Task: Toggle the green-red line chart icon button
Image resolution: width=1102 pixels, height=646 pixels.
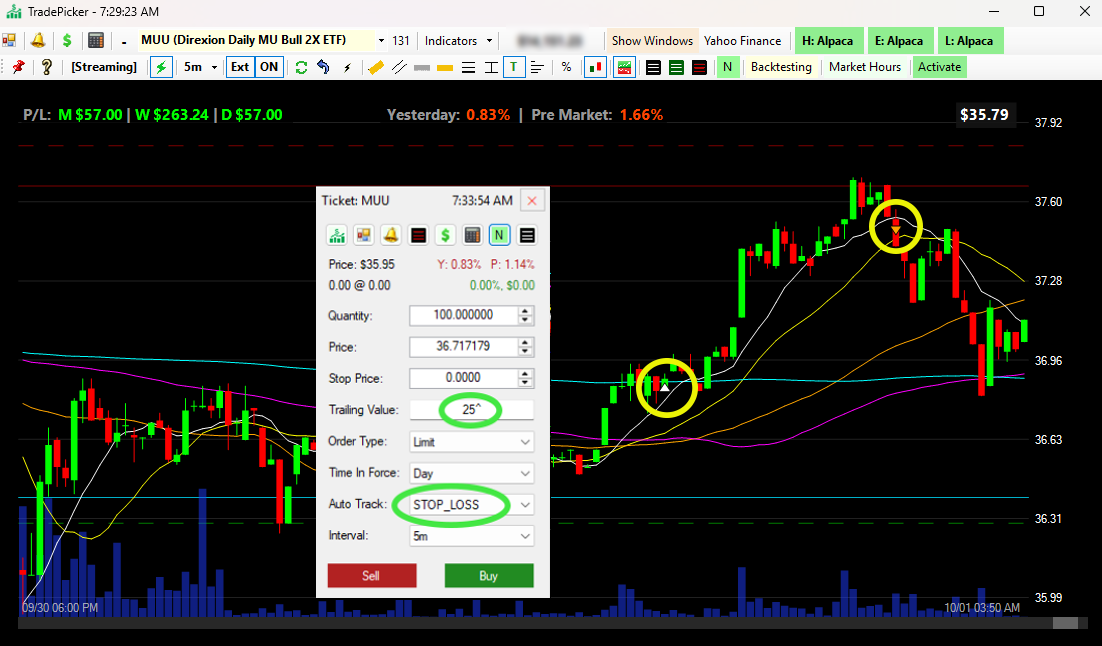Action: point(624,67)
